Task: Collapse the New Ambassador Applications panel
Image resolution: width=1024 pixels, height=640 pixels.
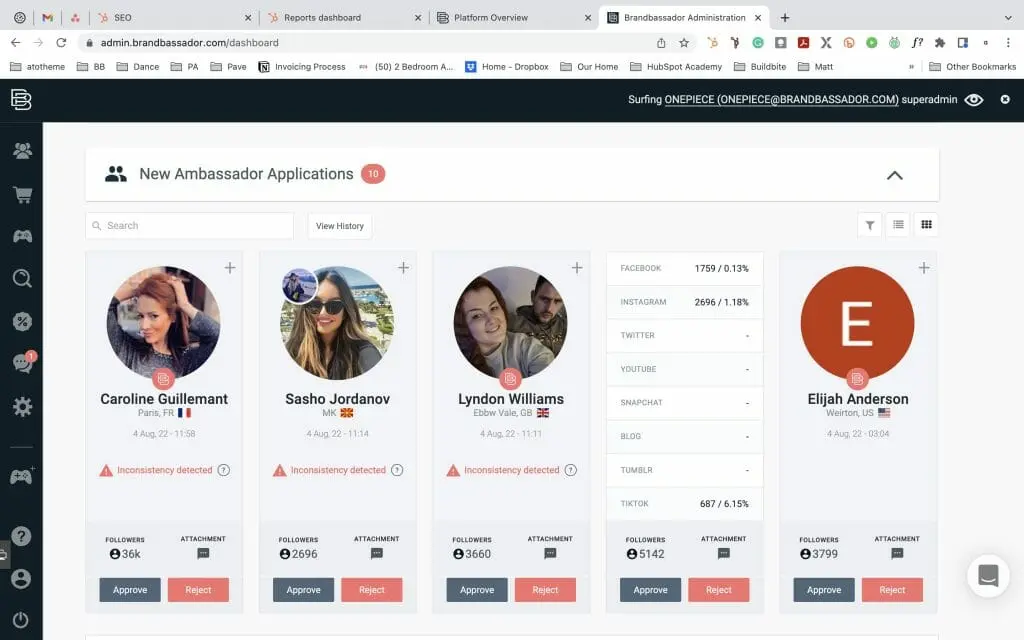Action: (x=894, y=175)
